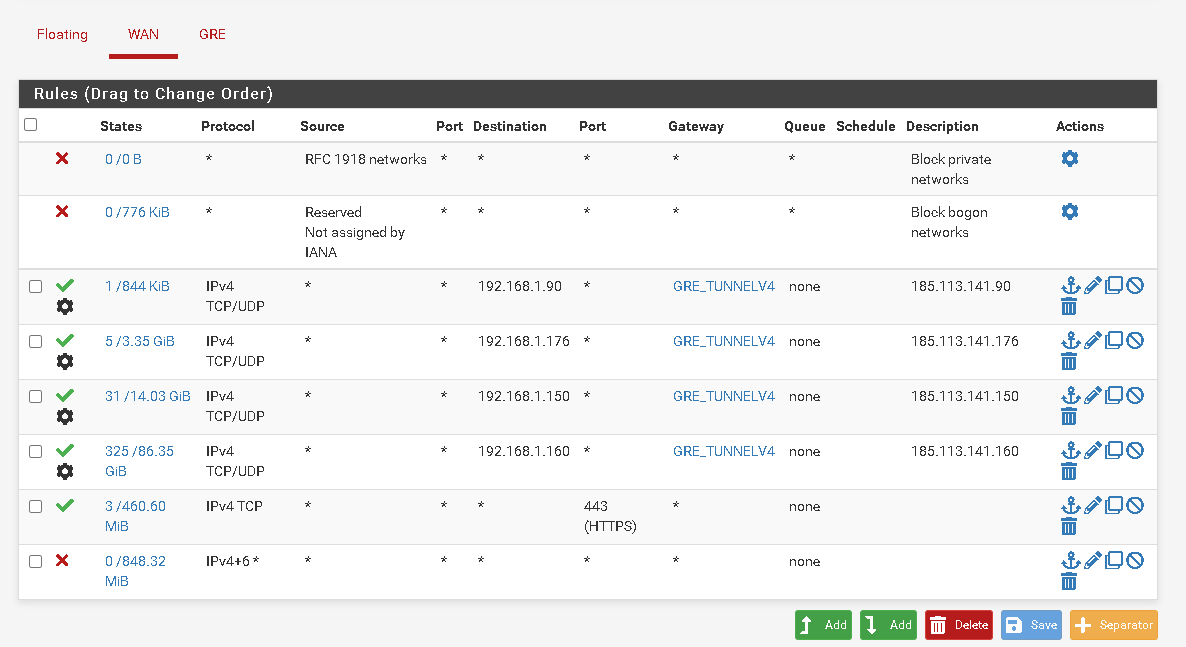The width and height of the screenshot is (1186, 647).
Task: Select checkbox for 443 (HTTPS) rule
Action: point(36,506)
